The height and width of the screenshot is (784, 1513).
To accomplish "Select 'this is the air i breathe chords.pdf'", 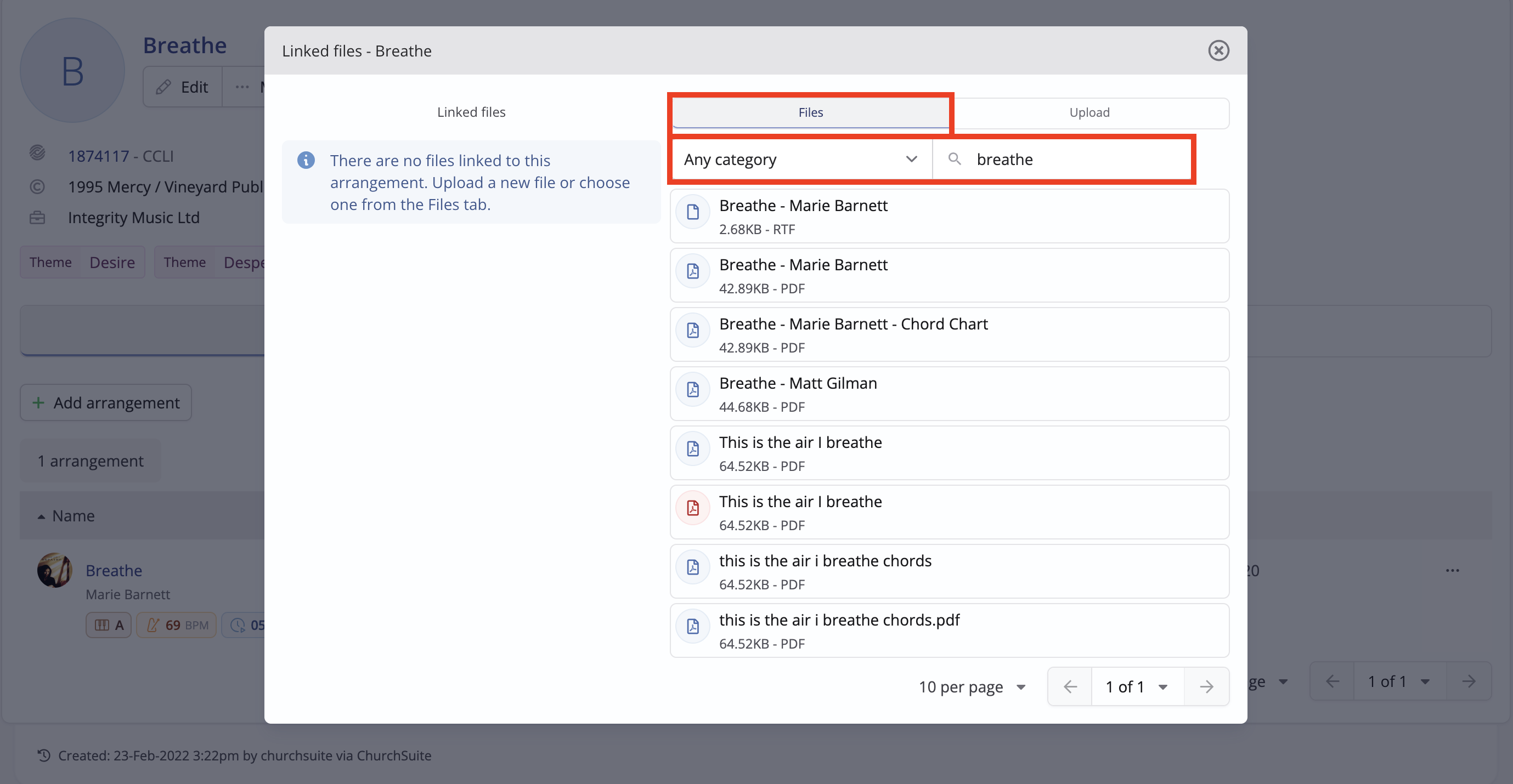I will point(949,631).
